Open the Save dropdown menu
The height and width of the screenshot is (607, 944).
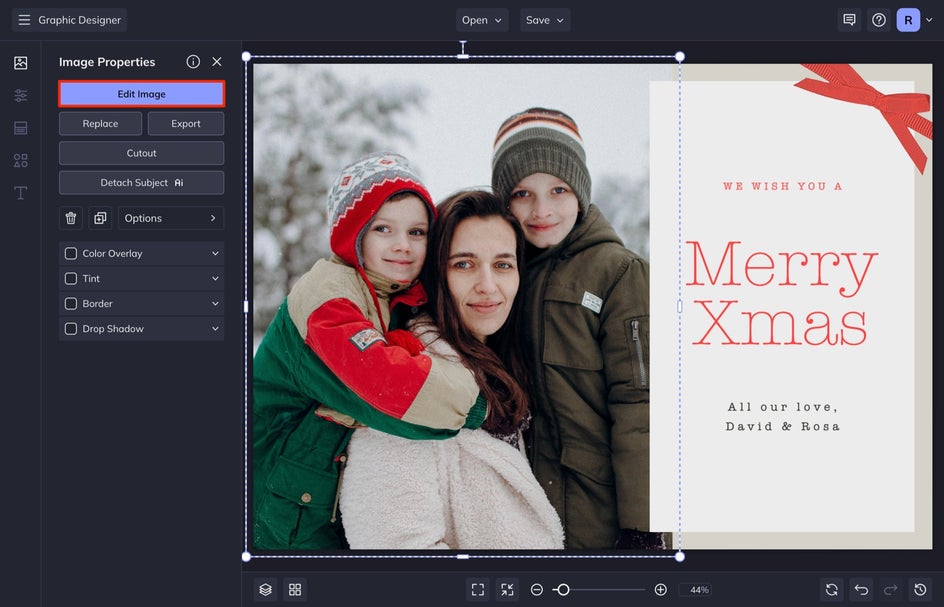pyautogui.click(x=545, y=20)
